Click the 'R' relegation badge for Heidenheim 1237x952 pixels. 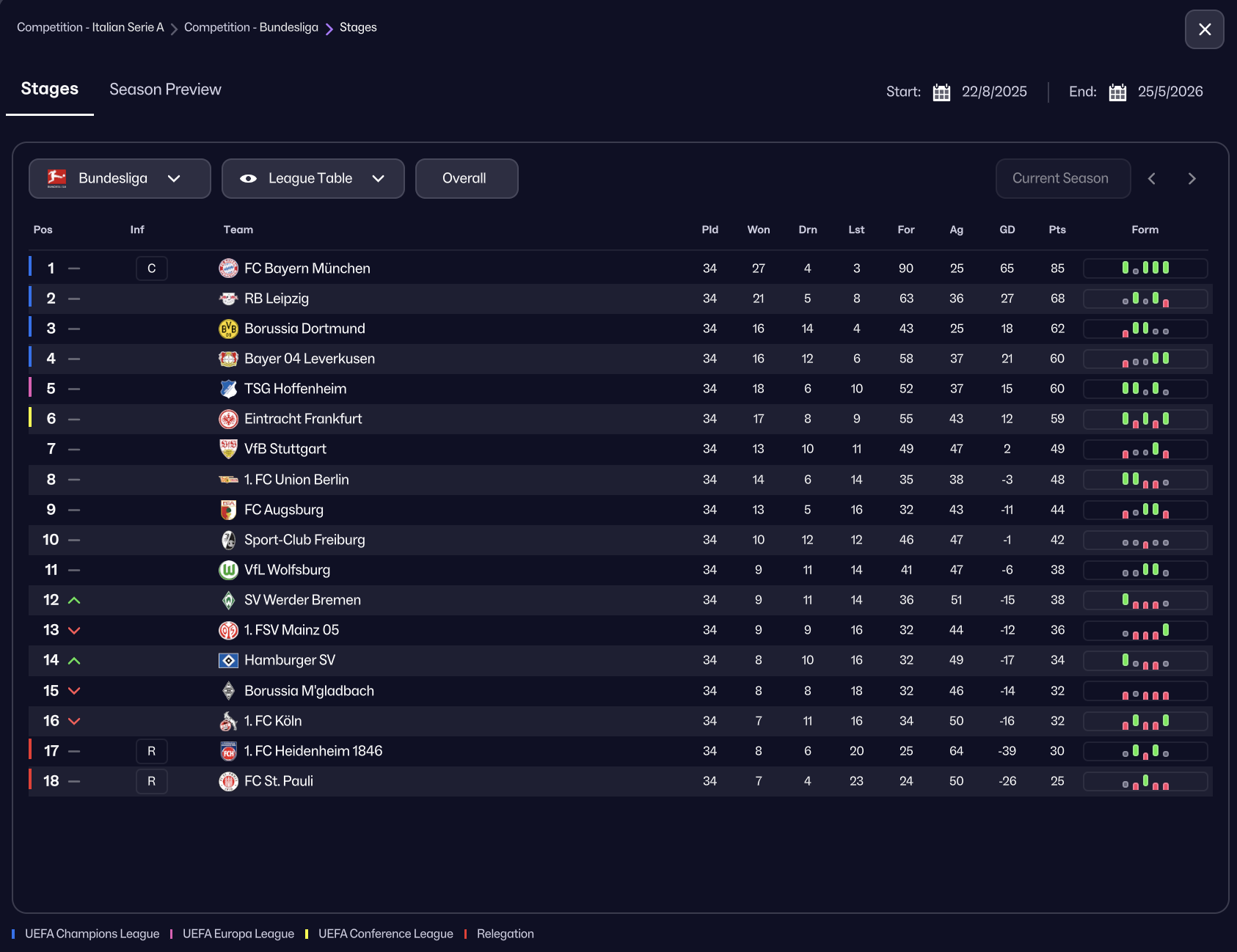point(152,751)
